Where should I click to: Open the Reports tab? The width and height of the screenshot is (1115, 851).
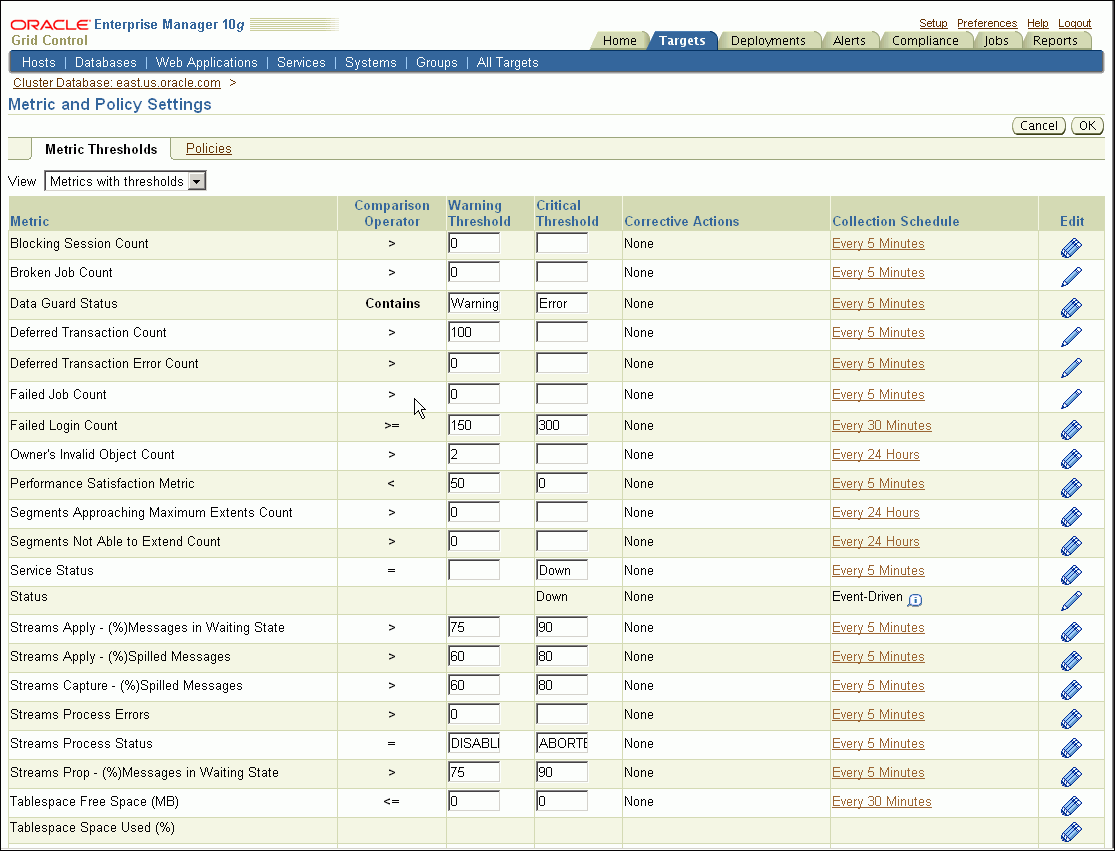coord(1055,41)
